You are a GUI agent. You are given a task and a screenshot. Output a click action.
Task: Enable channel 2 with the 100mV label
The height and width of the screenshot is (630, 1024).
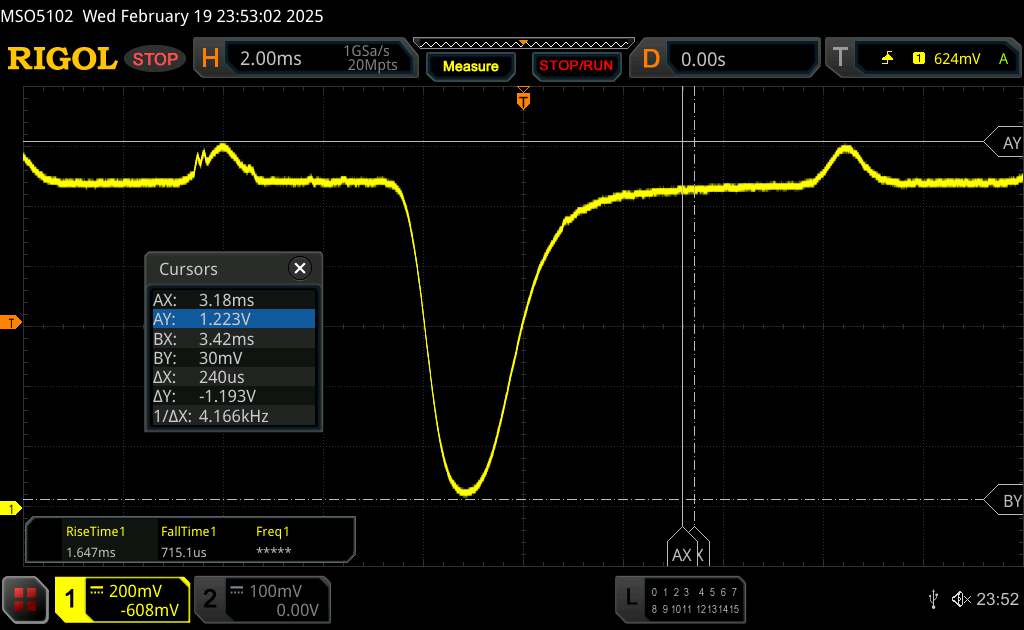[260, 599]
